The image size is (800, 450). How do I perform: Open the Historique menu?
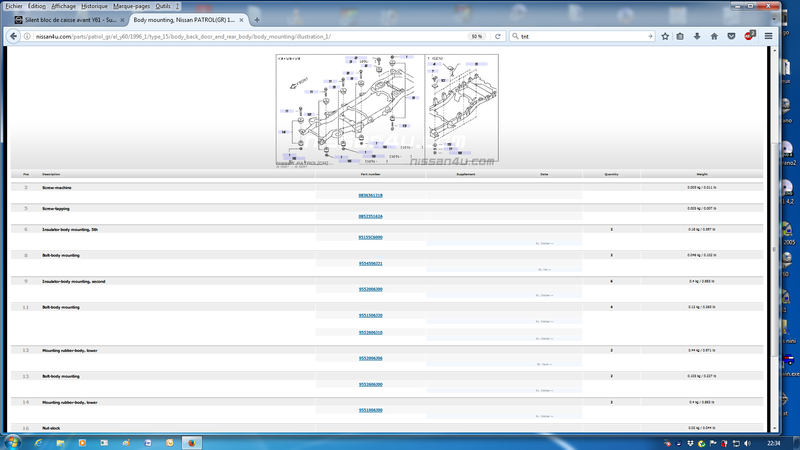(94, 6)
